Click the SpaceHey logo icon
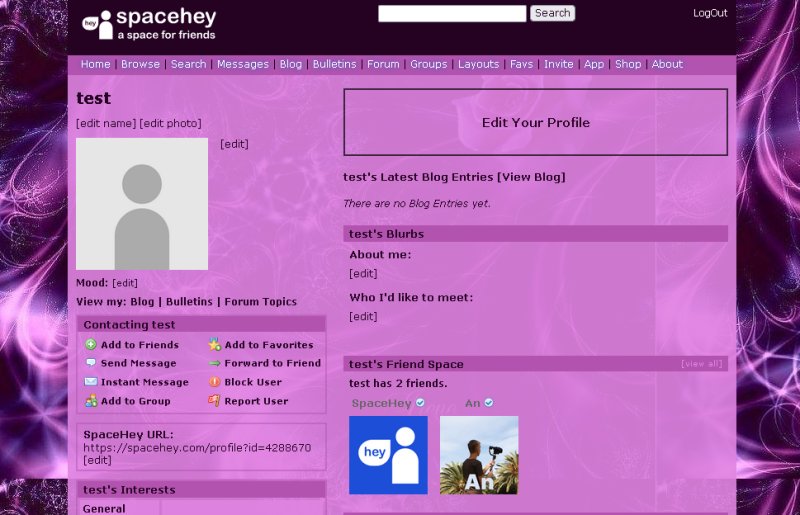Viewport: 800px width, 515px height. pos(97,23)
